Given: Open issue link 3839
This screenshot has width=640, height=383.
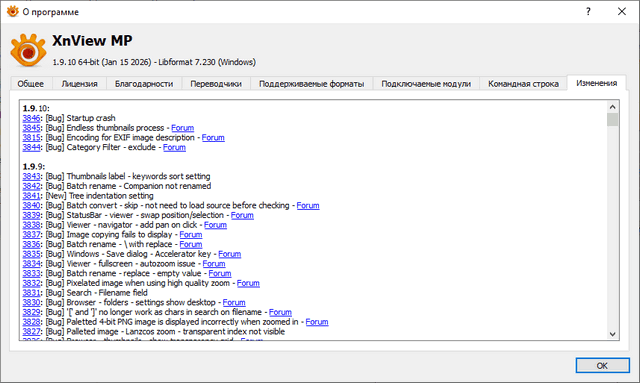Looking at the screenshot, I should point(31,215).
